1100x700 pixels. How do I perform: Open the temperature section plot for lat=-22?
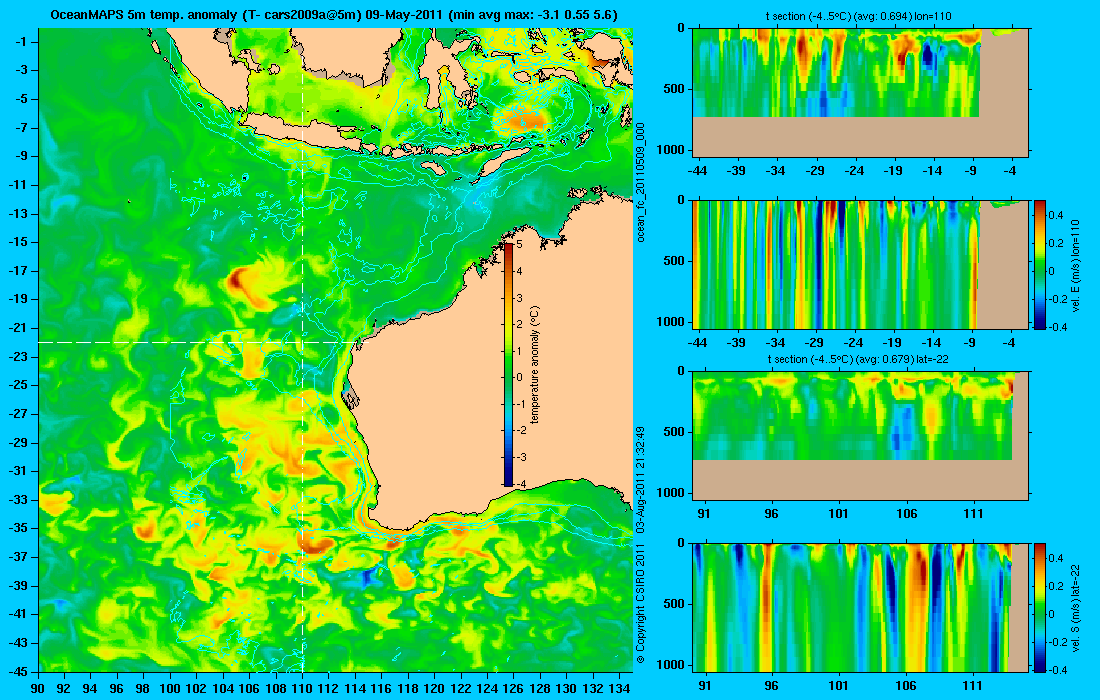[861, 436]
